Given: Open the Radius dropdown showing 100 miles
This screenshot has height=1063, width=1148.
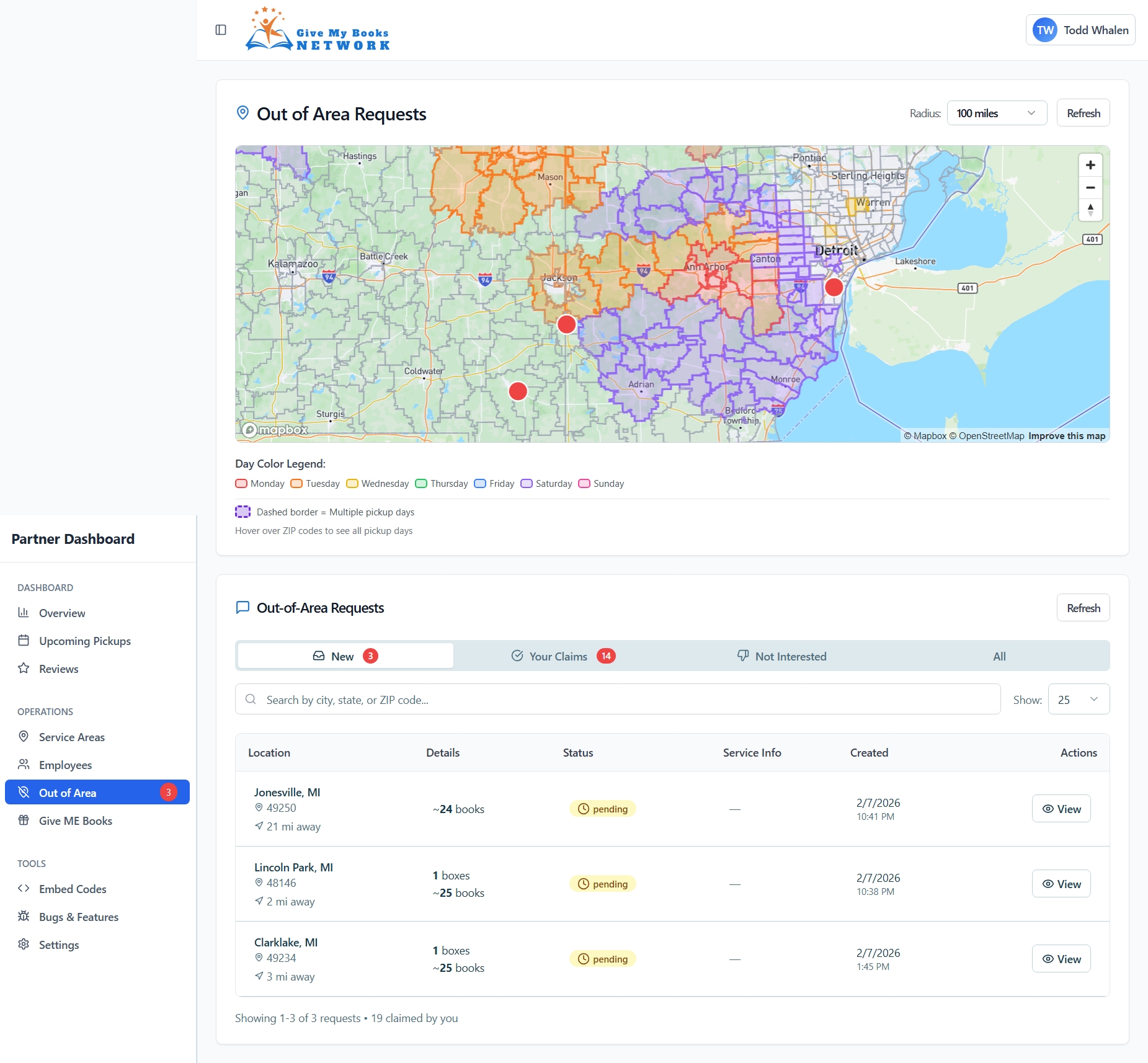Looking at the screenshot, I should 995,113.
